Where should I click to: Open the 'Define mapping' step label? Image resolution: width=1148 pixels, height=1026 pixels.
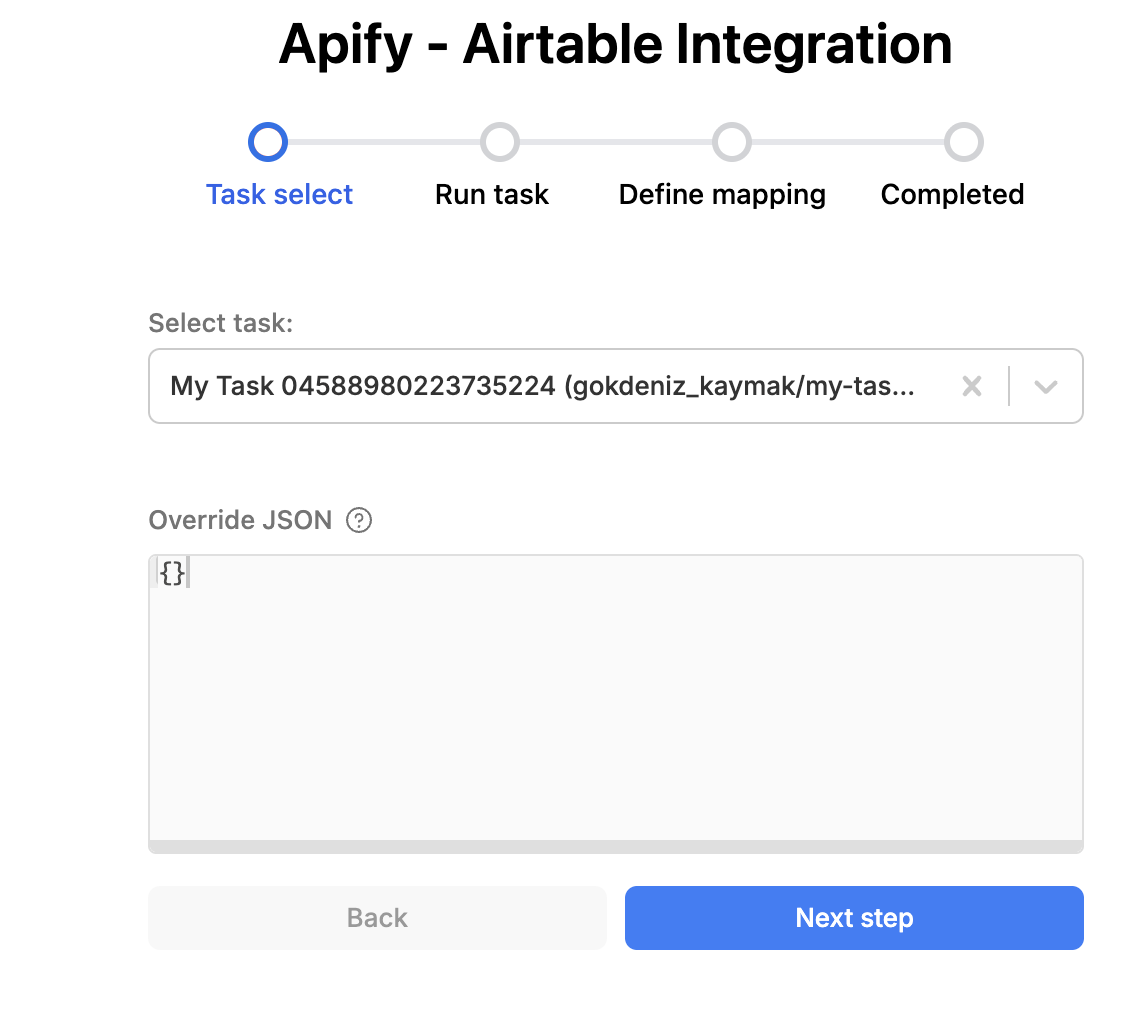(x=722, y=194)
